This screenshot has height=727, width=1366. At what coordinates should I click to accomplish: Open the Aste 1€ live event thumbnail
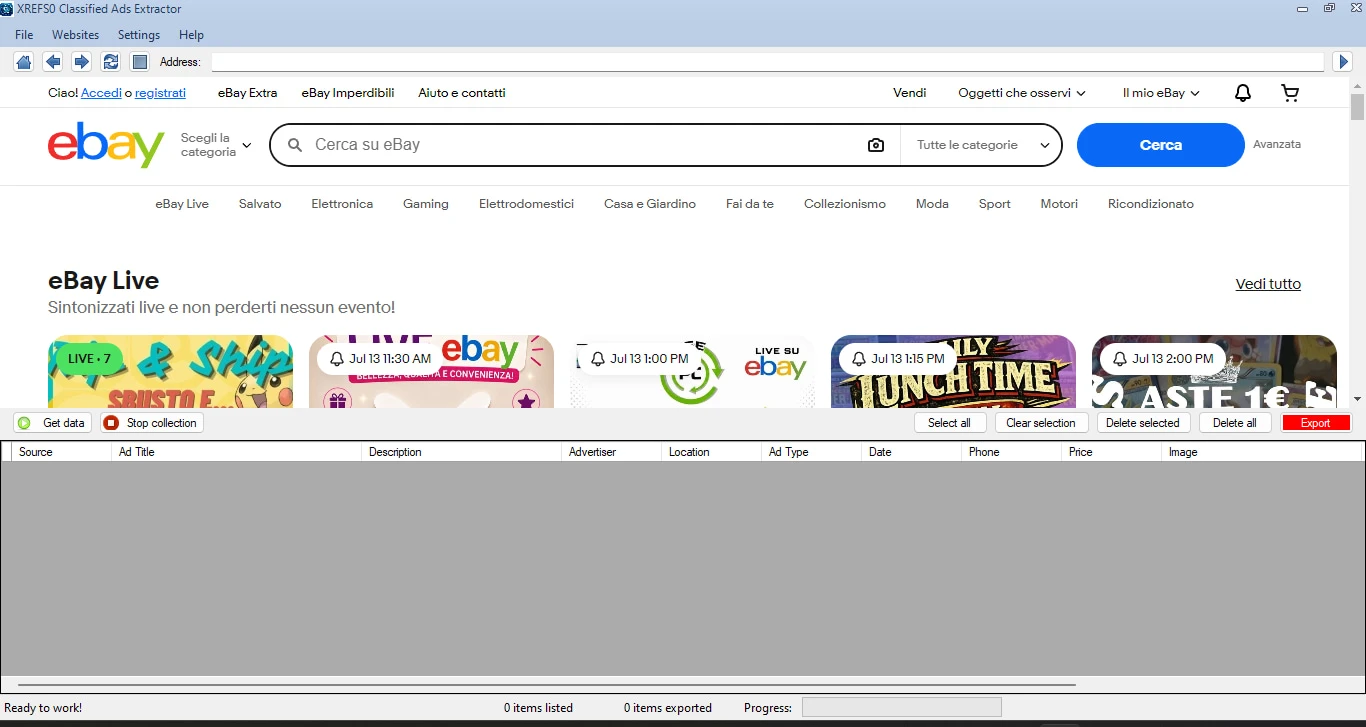1214,372
